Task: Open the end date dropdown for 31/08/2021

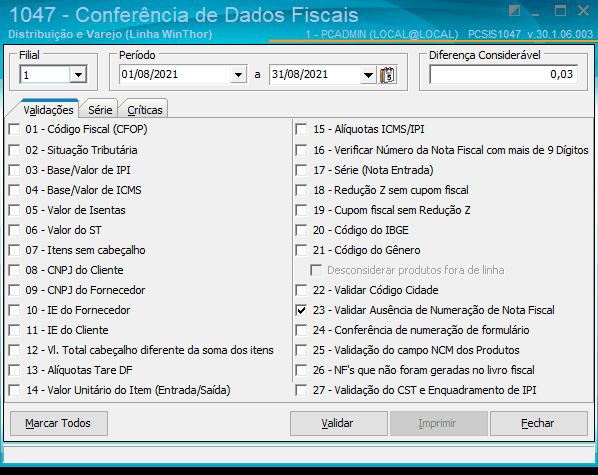Action: coord(368,74)
